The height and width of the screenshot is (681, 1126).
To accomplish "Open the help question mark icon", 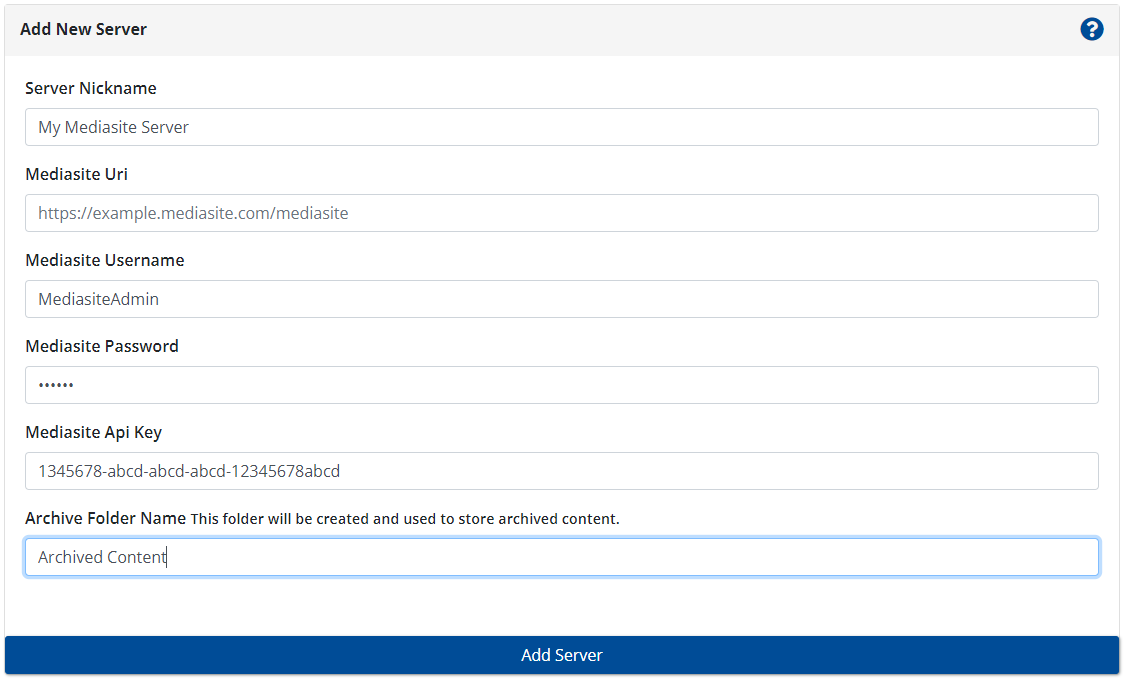I will pos(1091,29).
